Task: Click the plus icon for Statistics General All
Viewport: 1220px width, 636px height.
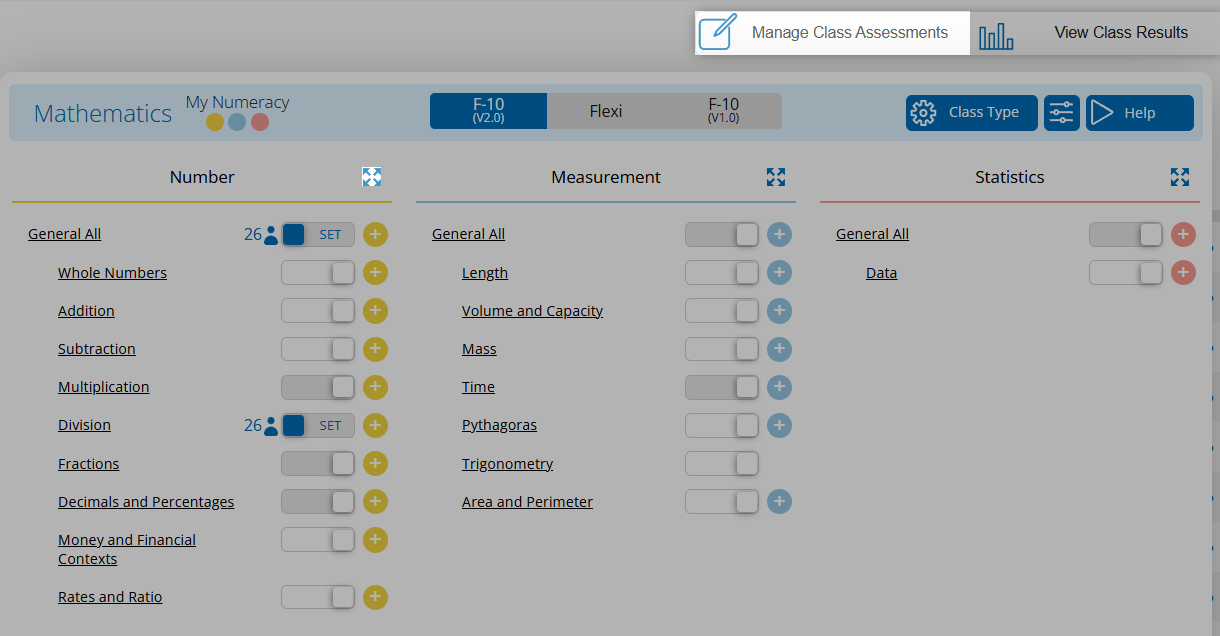Action: tap(1183, 235)
